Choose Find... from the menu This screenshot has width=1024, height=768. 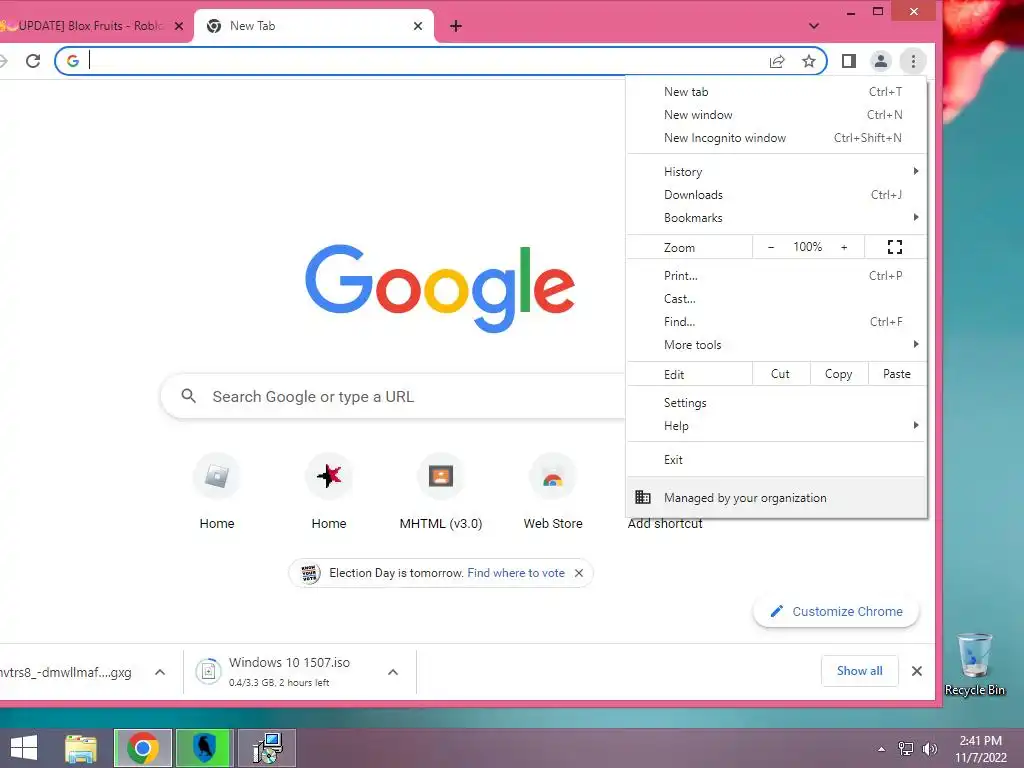click(x=777, y=322)
